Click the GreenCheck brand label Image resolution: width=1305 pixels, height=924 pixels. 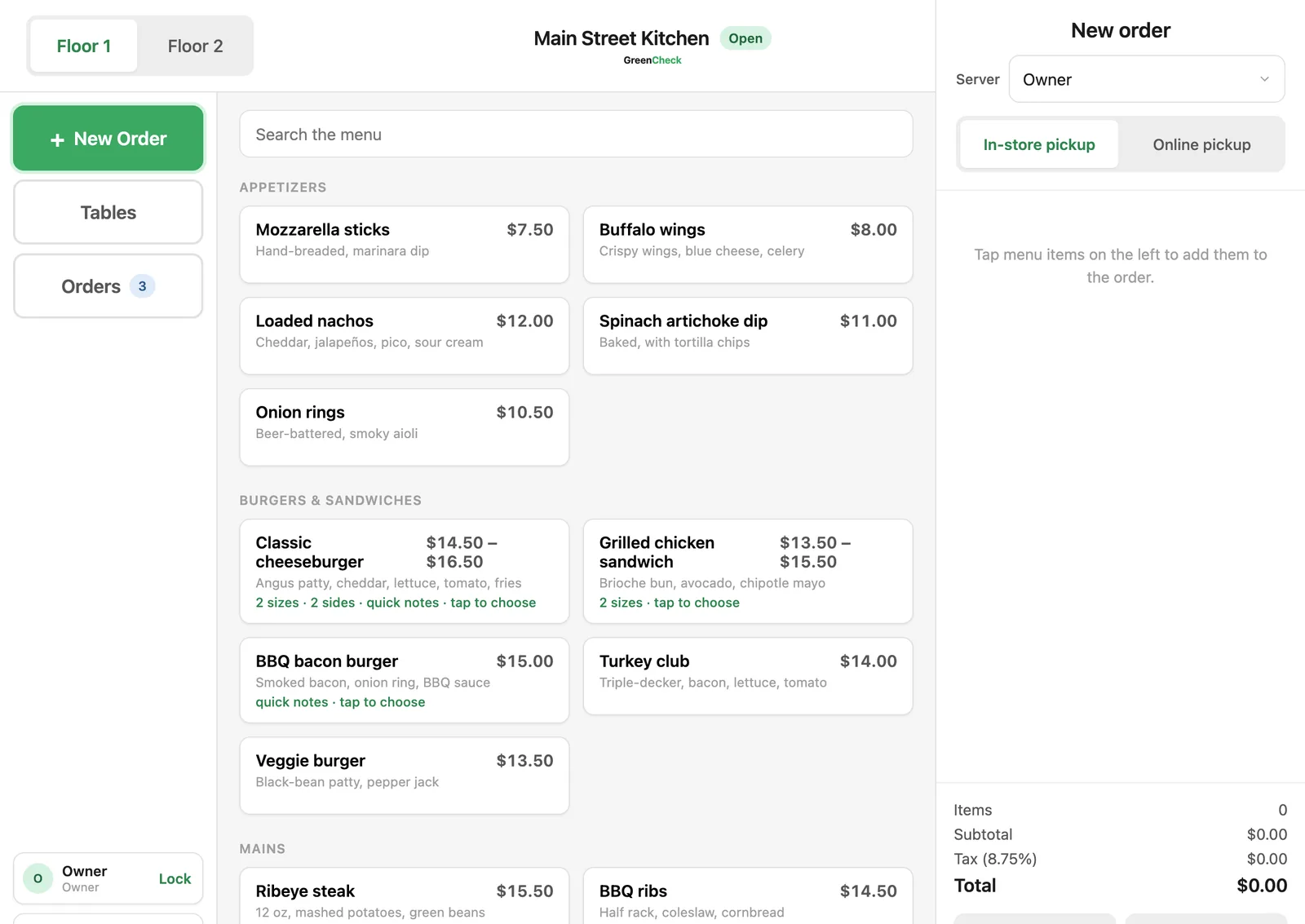click(x=652, y=60)
